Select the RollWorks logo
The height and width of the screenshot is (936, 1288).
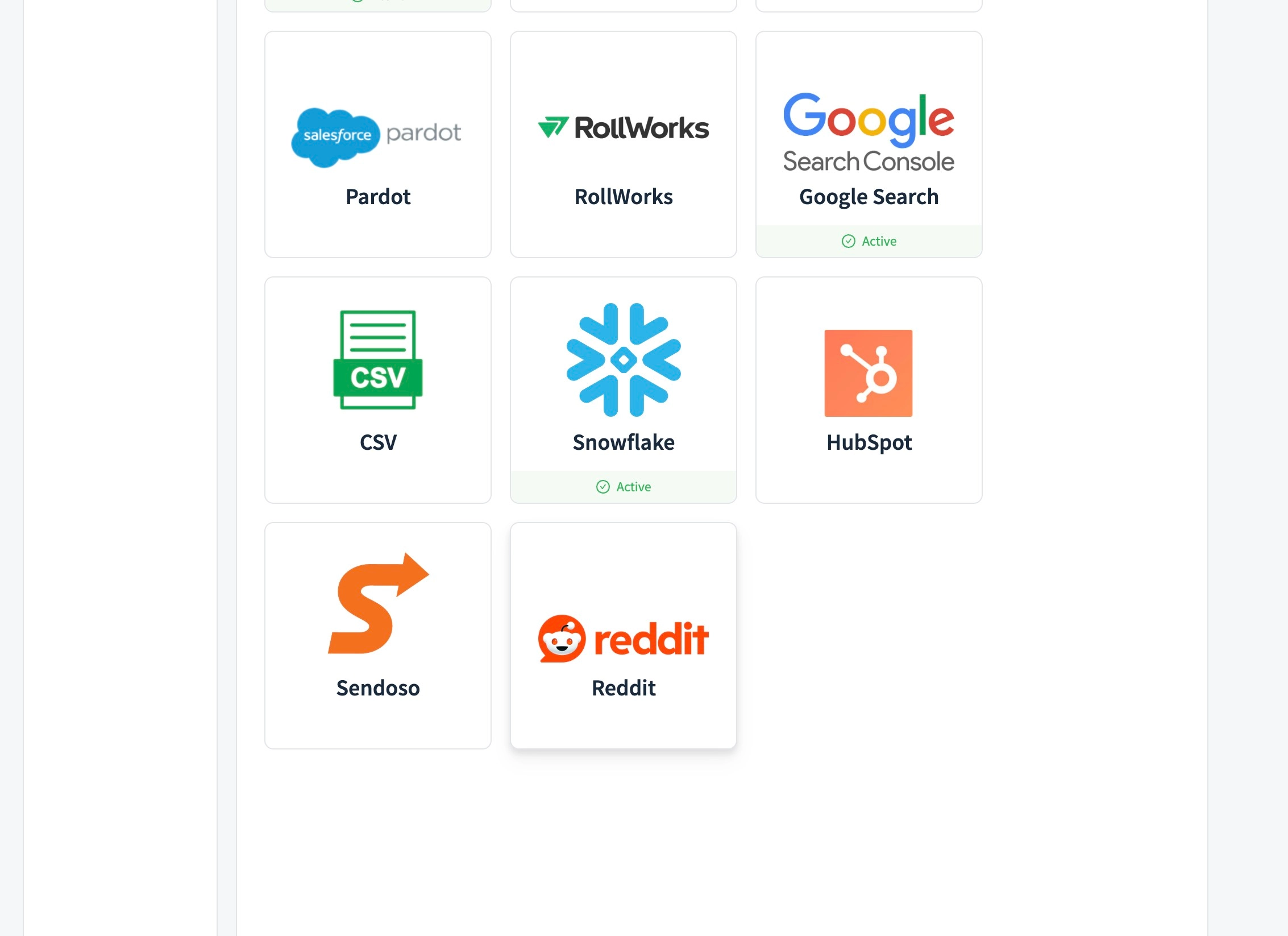point(624,128)
